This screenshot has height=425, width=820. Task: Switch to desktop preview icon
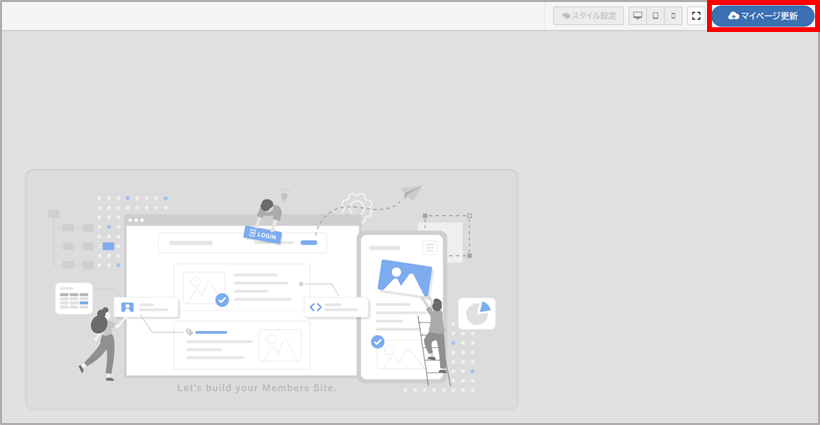637,16
